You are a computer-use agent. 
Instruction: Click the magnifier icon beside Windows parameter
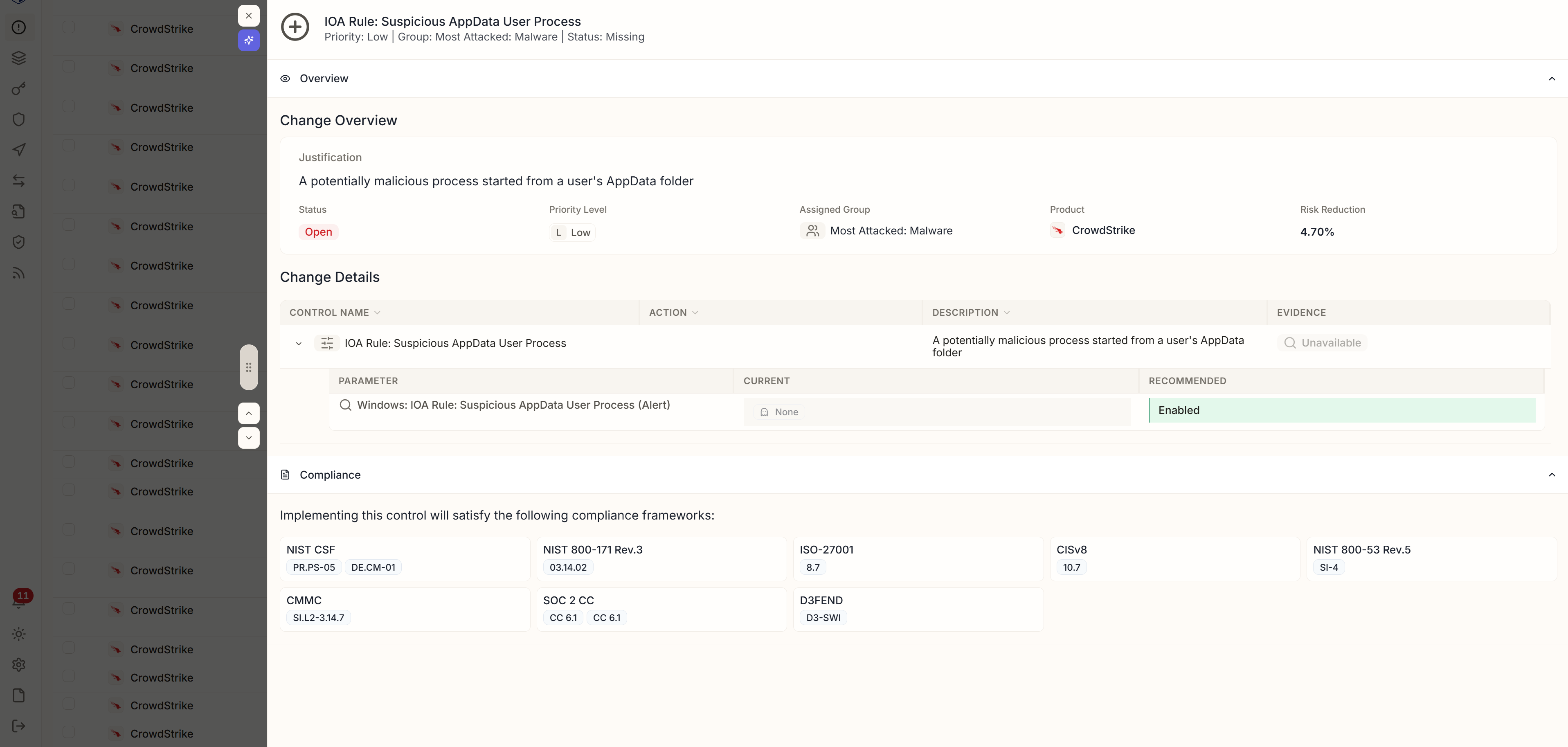(x=345, y=405)
